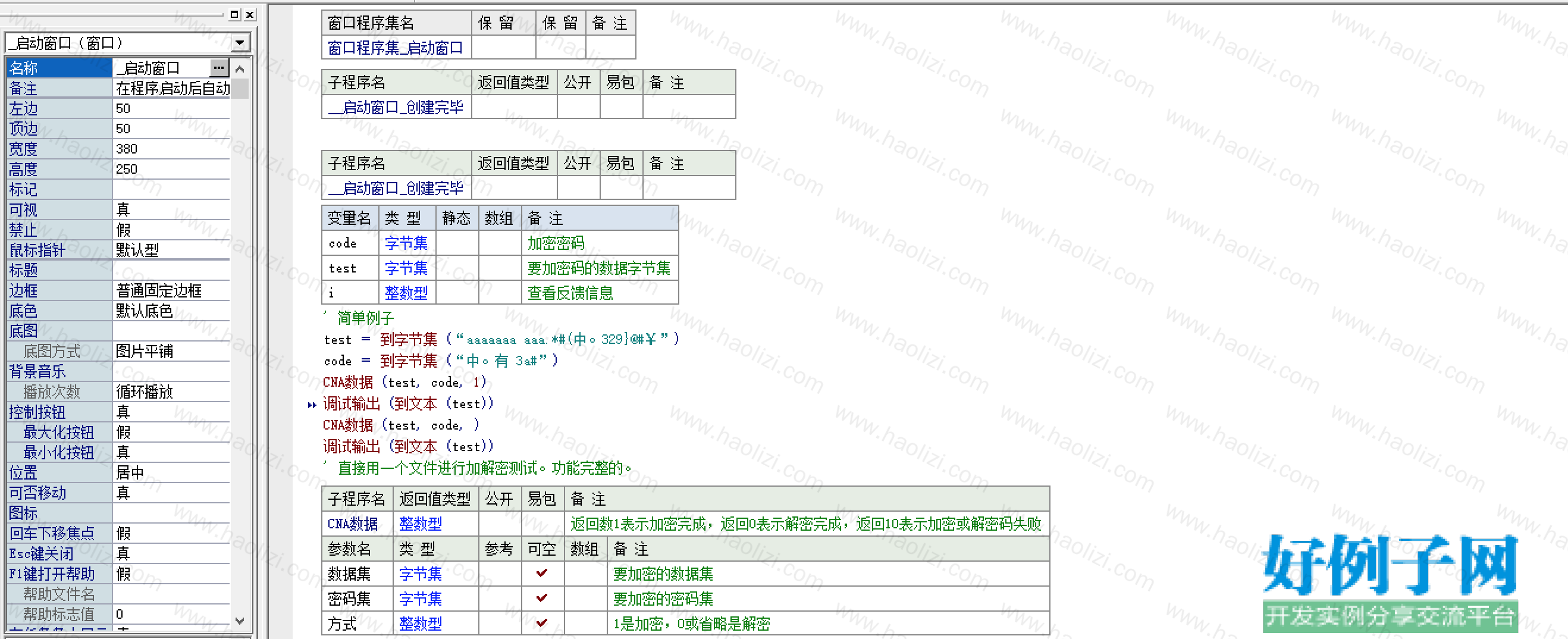The height and width of the screenshot is (639, 1568).
Task: Click first __启动窗口_创建完毕 subroutine name
Action: (x=396, y=107)
